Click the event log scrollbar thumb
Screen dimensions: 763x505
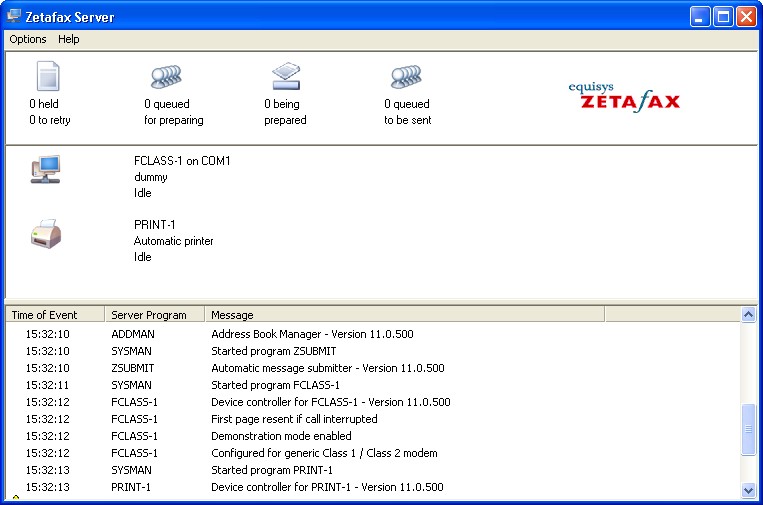pos(748,430)
